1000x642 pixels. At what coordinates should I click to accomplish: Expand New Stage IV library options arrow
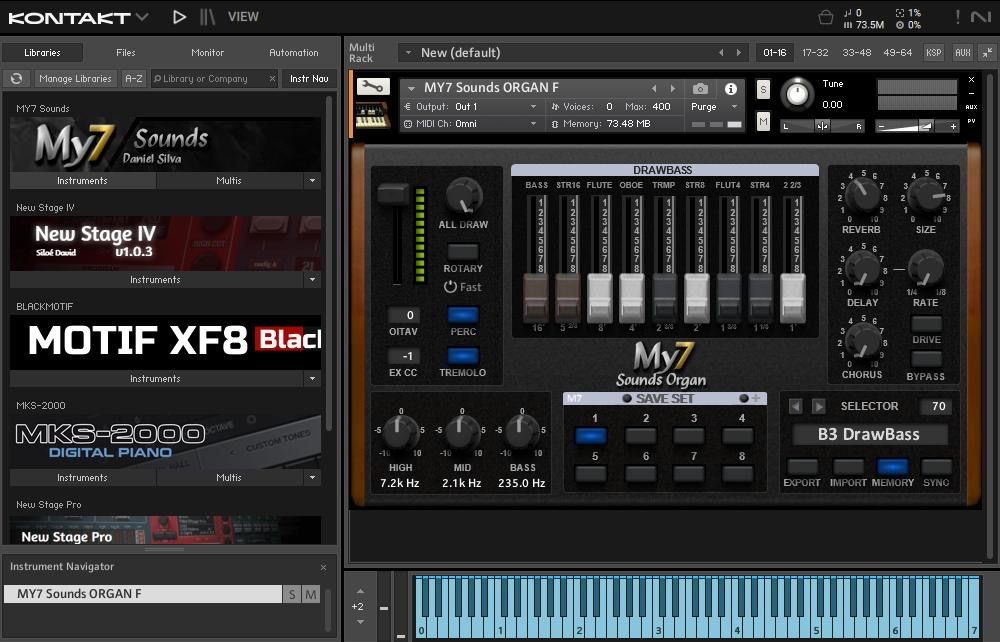point(312,280)
